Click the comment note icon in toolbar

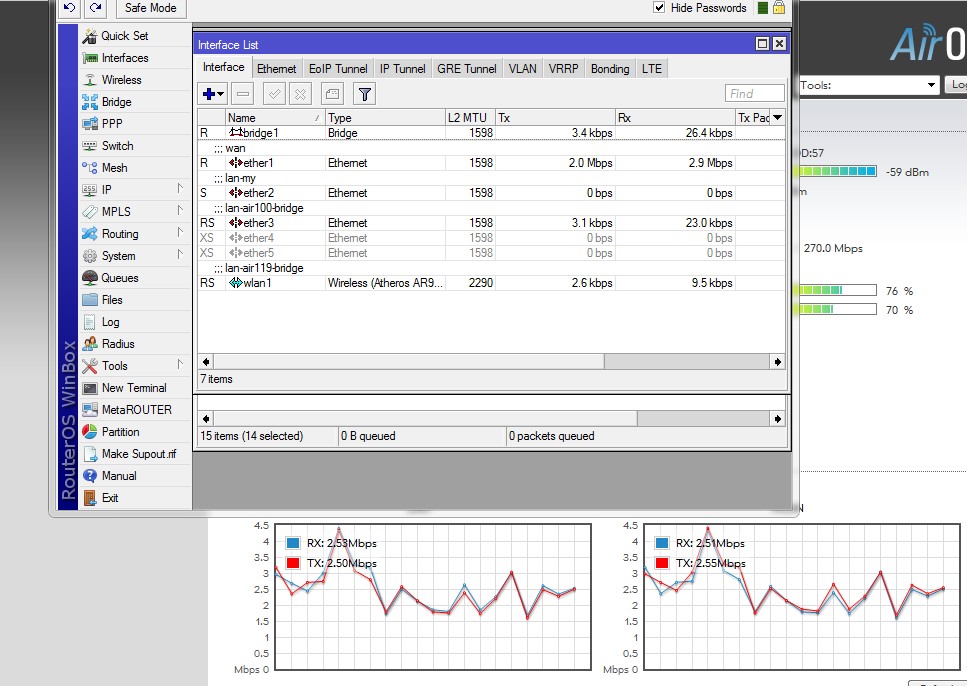pyautogui.click(x=332, y=94)
